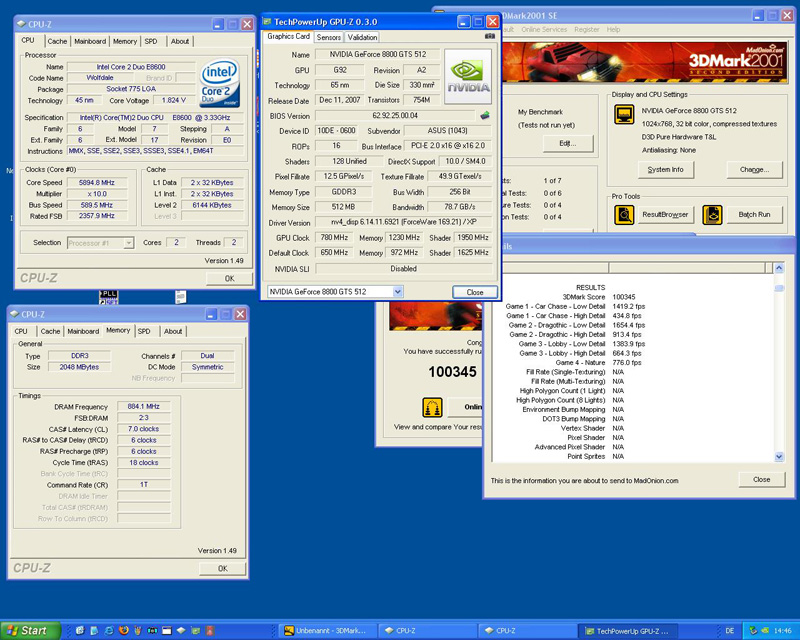The image size is (800, 640).
Task: Click the taskbar clock showing 14:46
Action: point(782,631)
